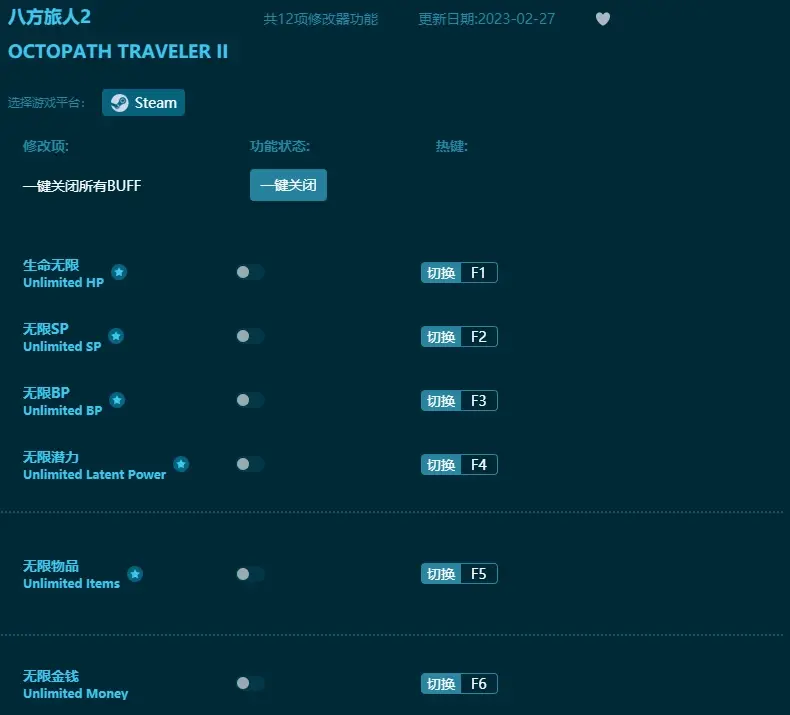The width and height of the screenshot is (790, 715).
Task: Enable the Unlimited BP switch
Action: pos(250,400)
